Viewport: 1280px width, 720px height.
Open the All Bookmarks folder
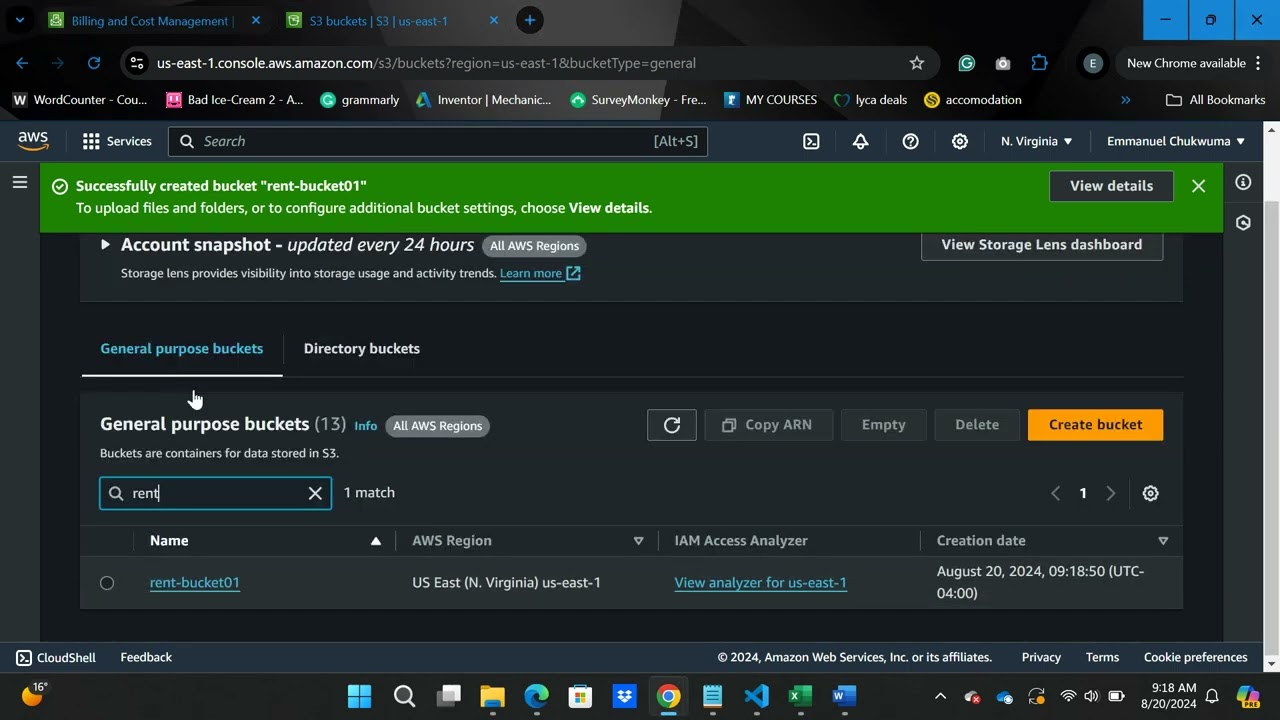1215,100
